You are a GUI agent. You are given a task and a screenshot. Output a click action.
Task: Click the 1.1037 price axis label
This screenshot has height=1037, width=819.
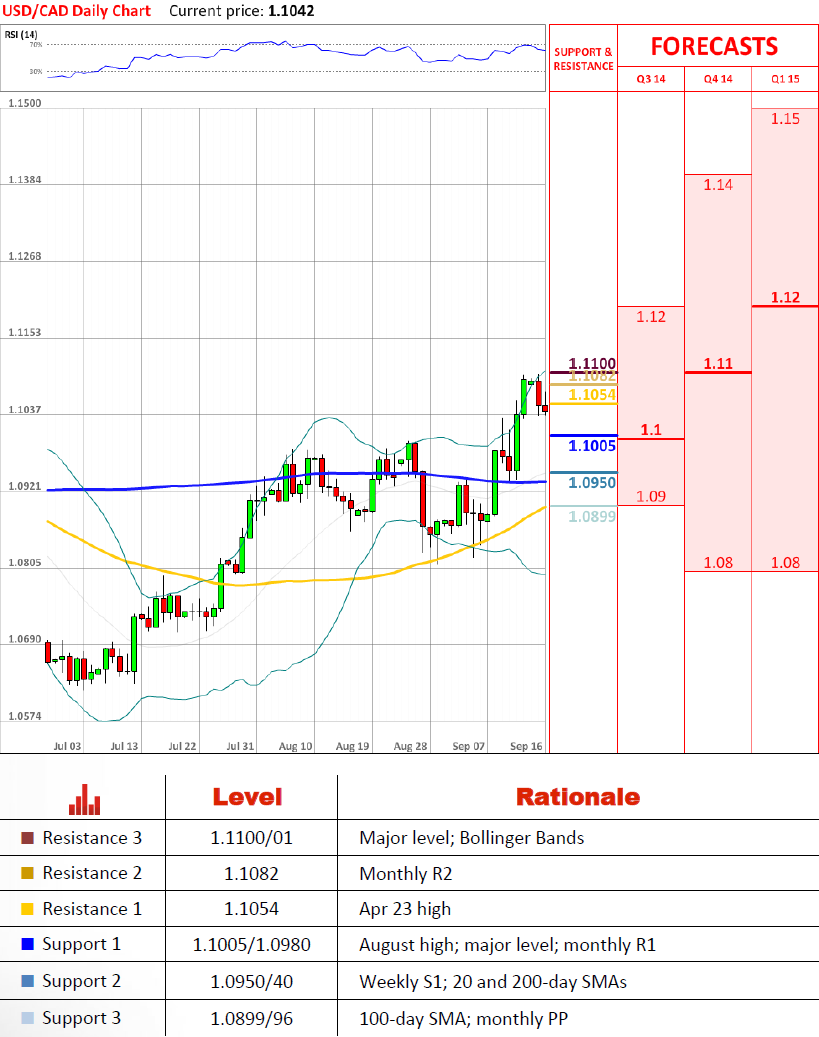pyautogui.click(x=24, y=409)
